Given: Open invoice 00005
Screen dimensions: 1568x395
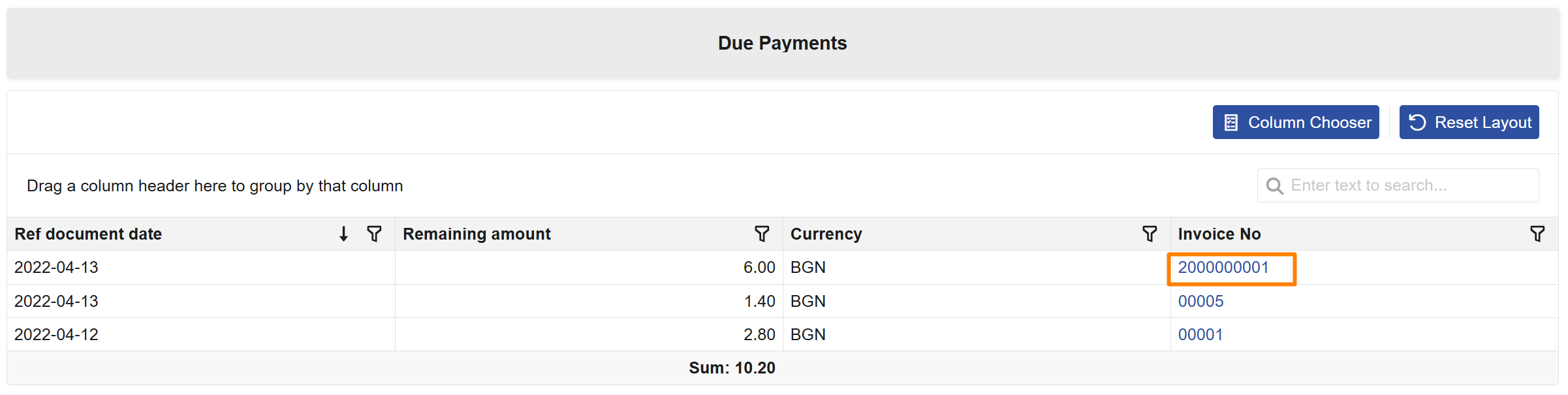Looking at the screenshot, I should (1201, 301).
